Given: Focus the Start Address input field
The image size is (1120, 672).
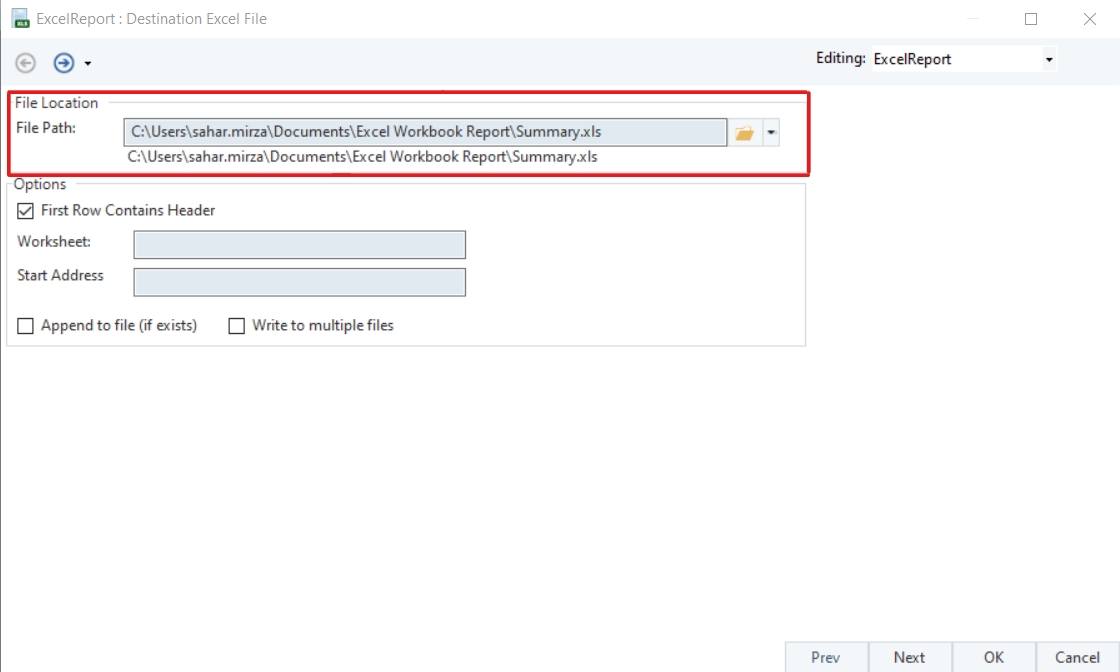Looking at the screenshot, I should coord(299,282).
